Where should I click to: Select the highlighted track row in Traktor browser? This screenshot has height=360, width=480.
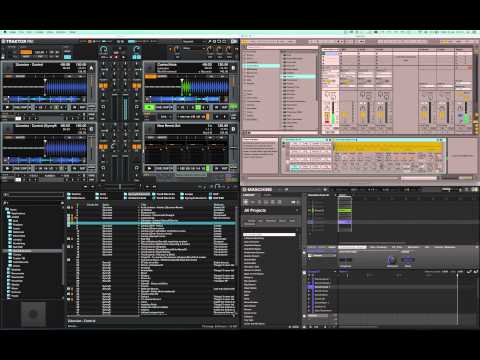click(x=152, y=223)
